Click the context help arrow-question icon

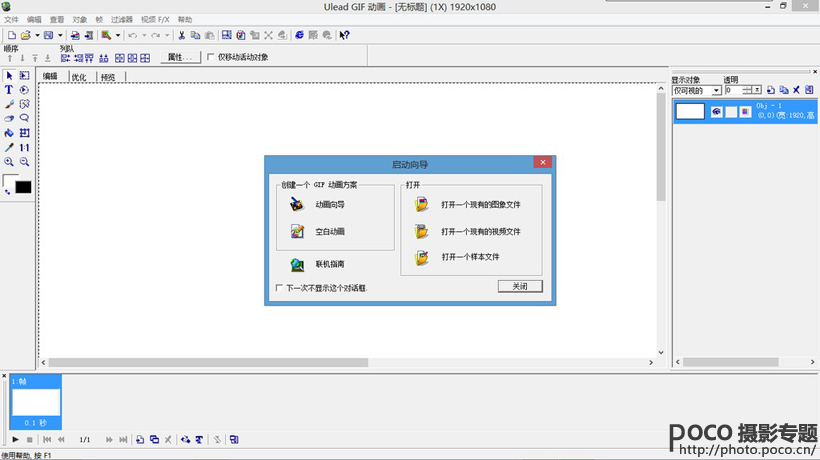click(344, 35)
